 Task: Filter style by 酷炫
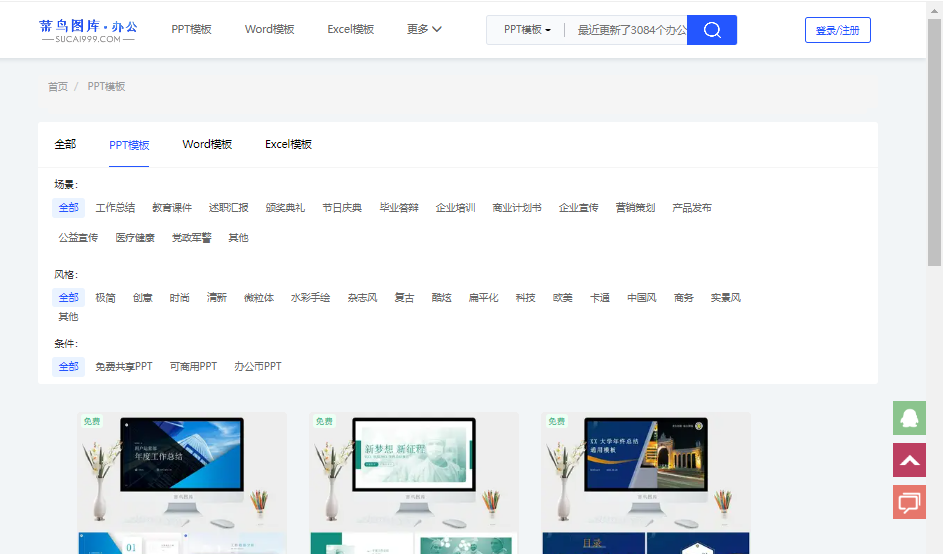point(441,298)
